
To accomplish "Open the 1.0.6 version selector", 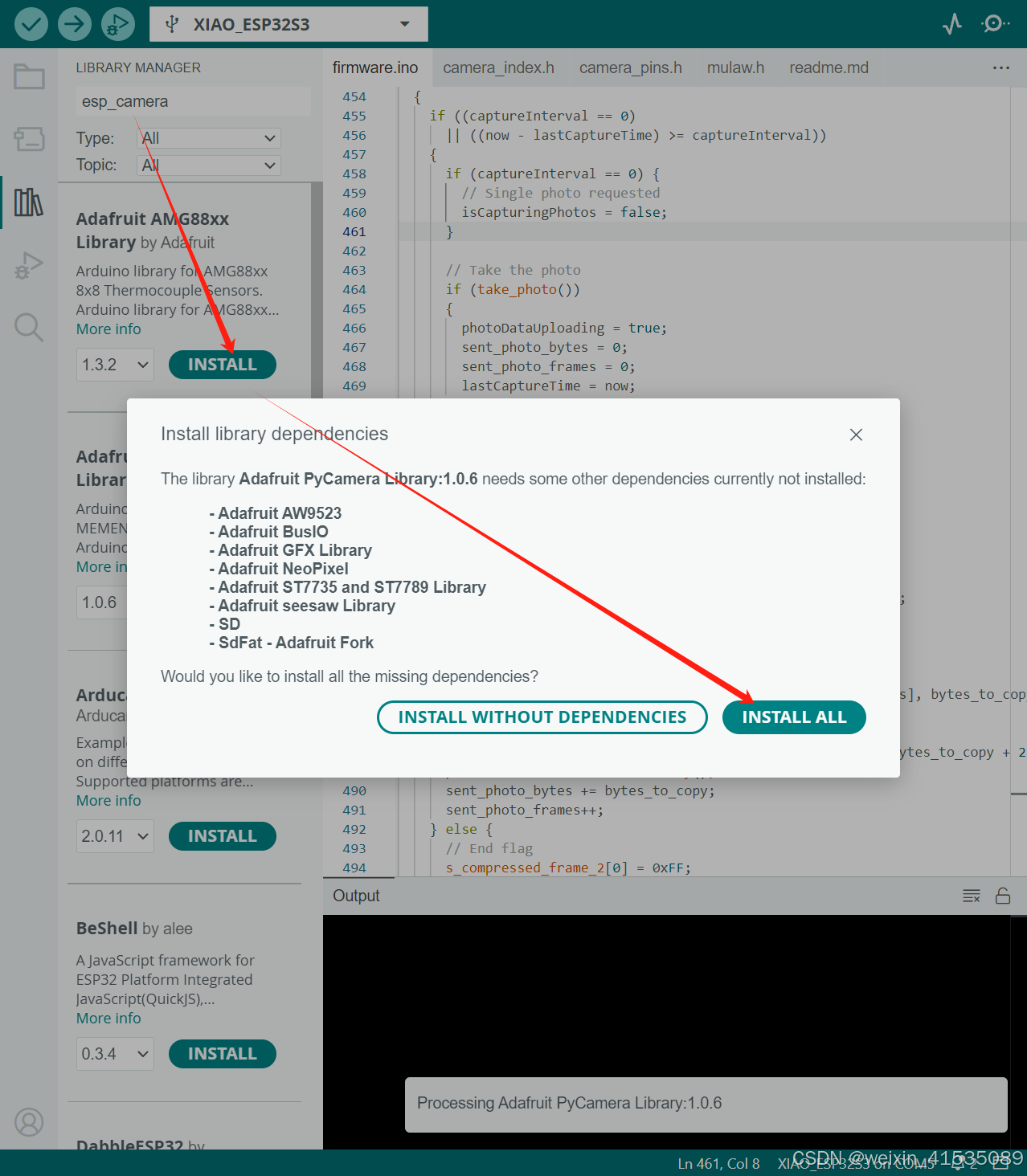I will (102, 602).
